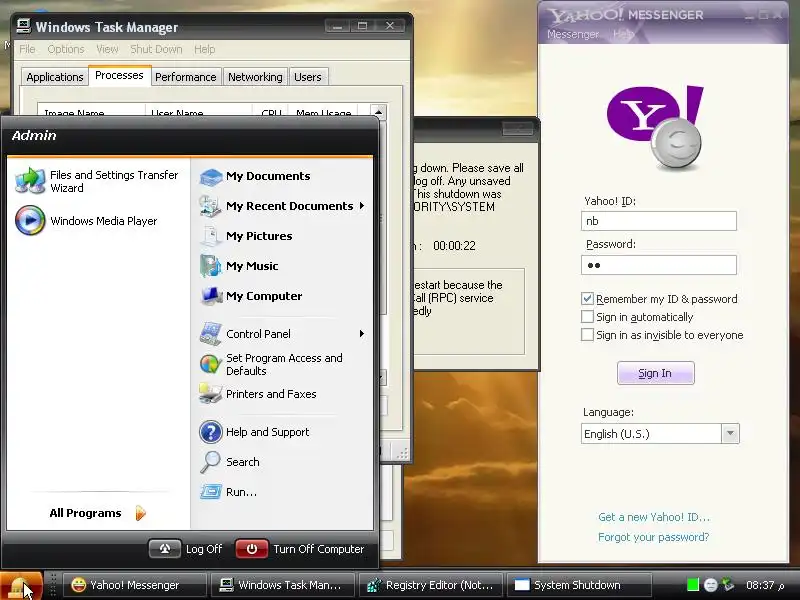Select the Processes tab
This screenshot has height=600, width=800.
click(x=119, y=76)
